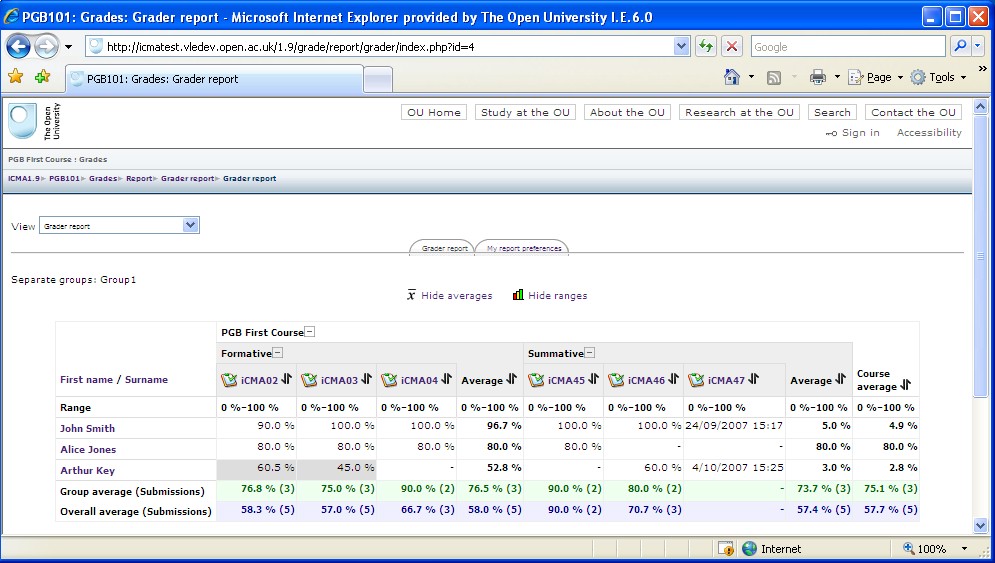This screenshot has width=995, height=563.
Task: Click the About the OU button
Action: point(627,112)
